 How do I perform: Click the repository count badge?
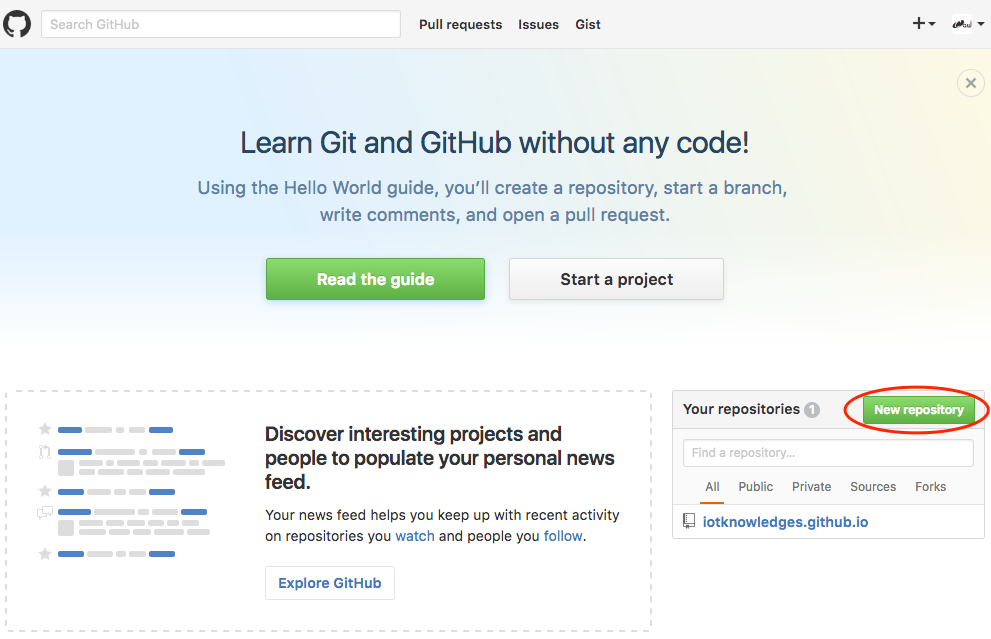pos(812,410)
